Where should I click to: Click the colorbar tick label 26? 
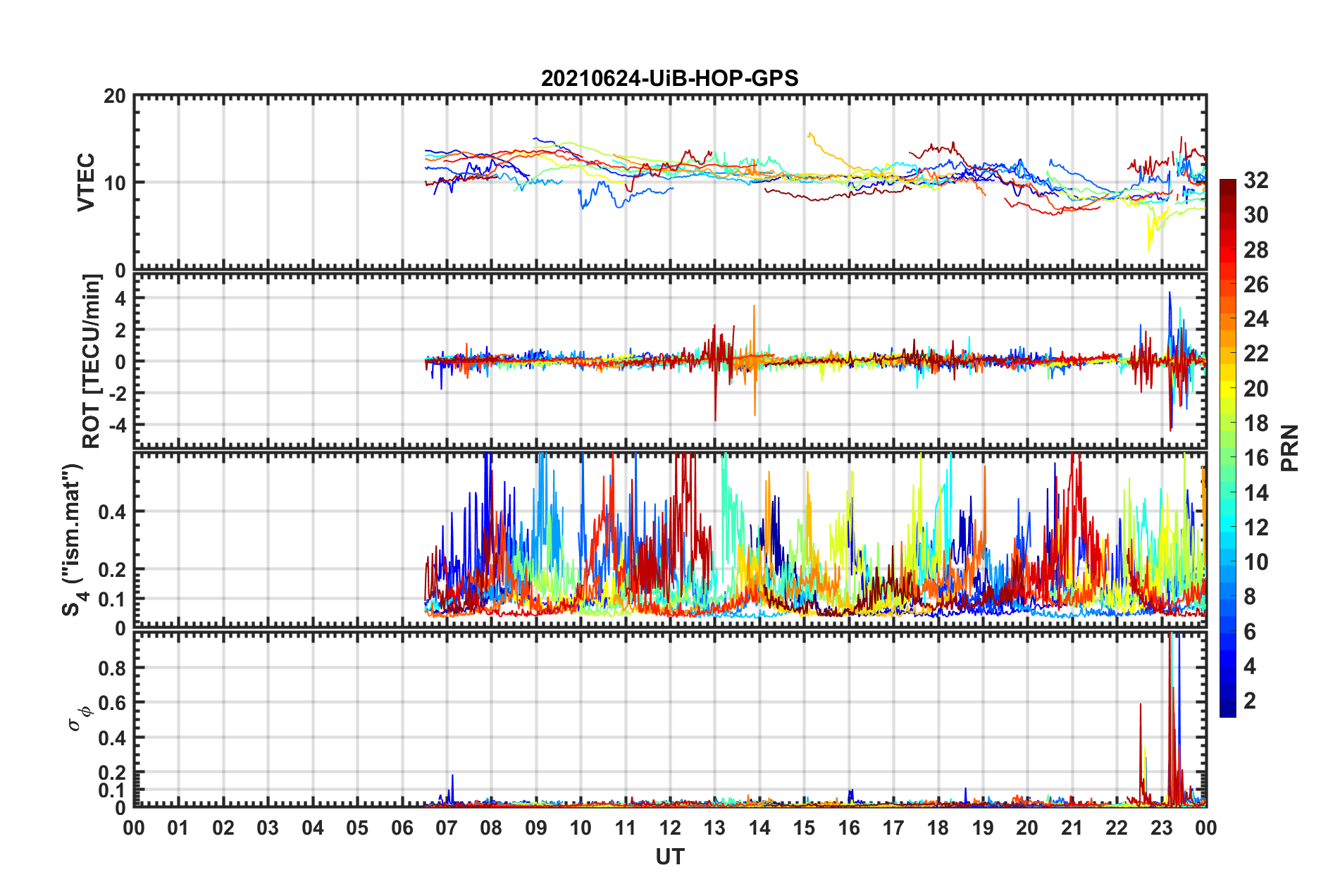(x=1256, y=285)
